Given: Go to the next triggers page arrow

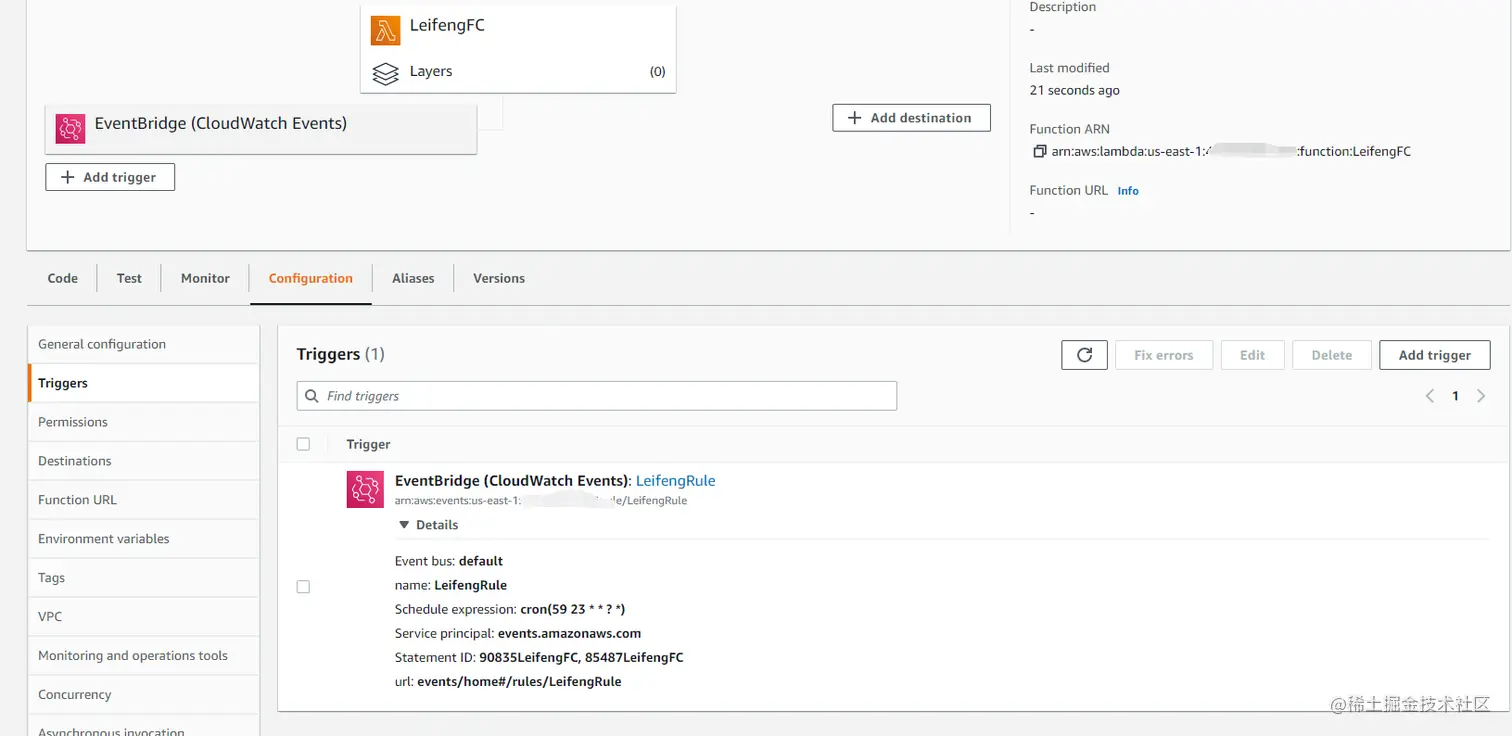Looking at the screenshot, I should click(x=1481, y=396).
